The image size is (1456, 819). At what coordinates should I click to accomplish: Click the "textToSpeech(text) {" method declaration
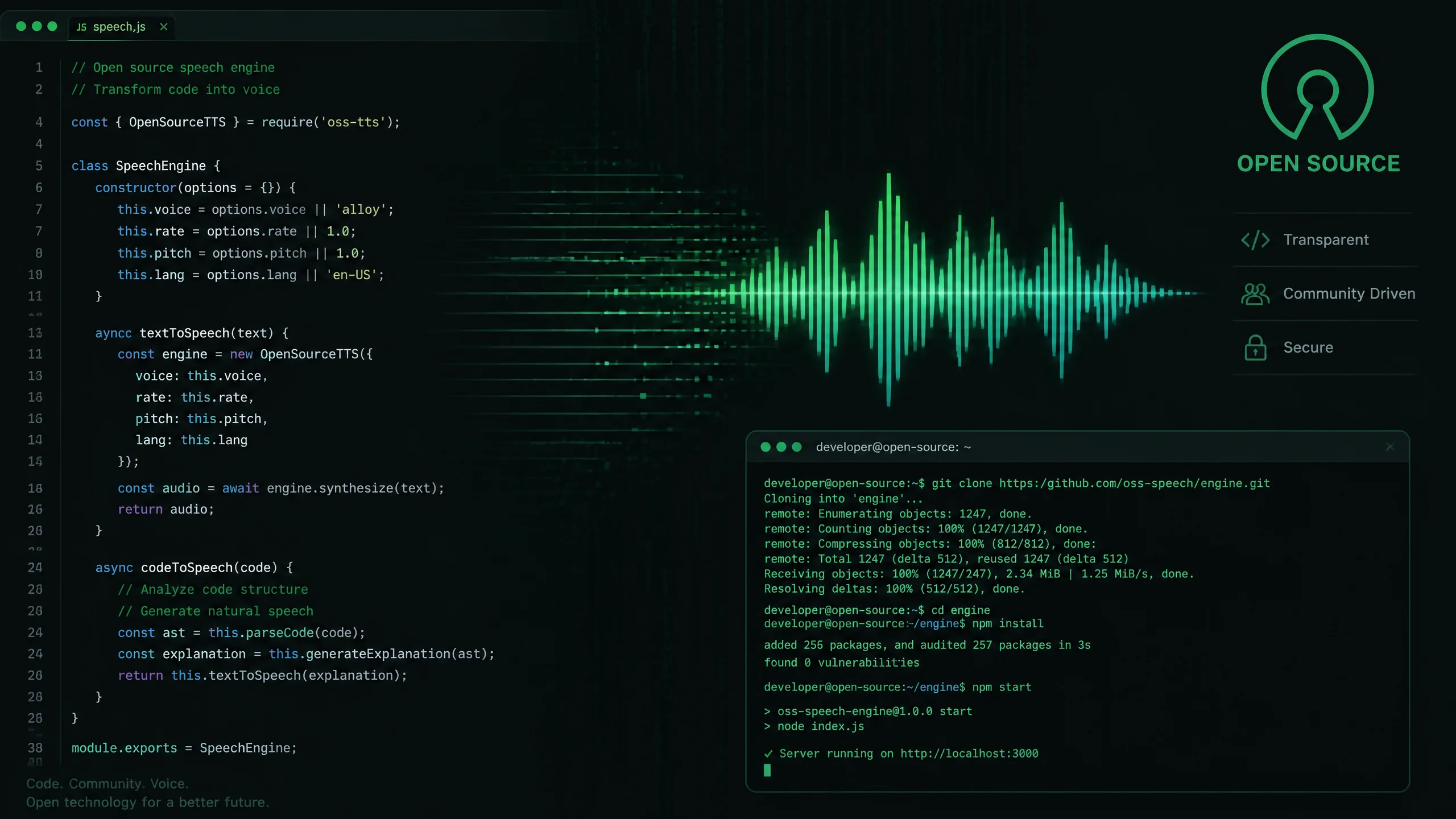point(214,333)
